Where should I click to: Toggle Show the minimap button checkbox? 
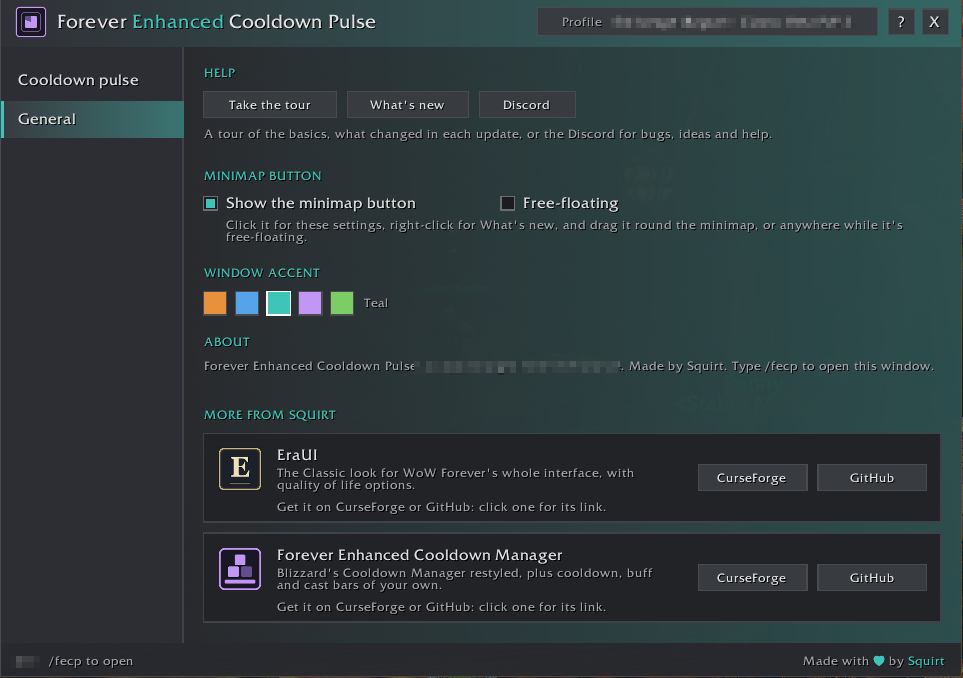coord(211,203)
